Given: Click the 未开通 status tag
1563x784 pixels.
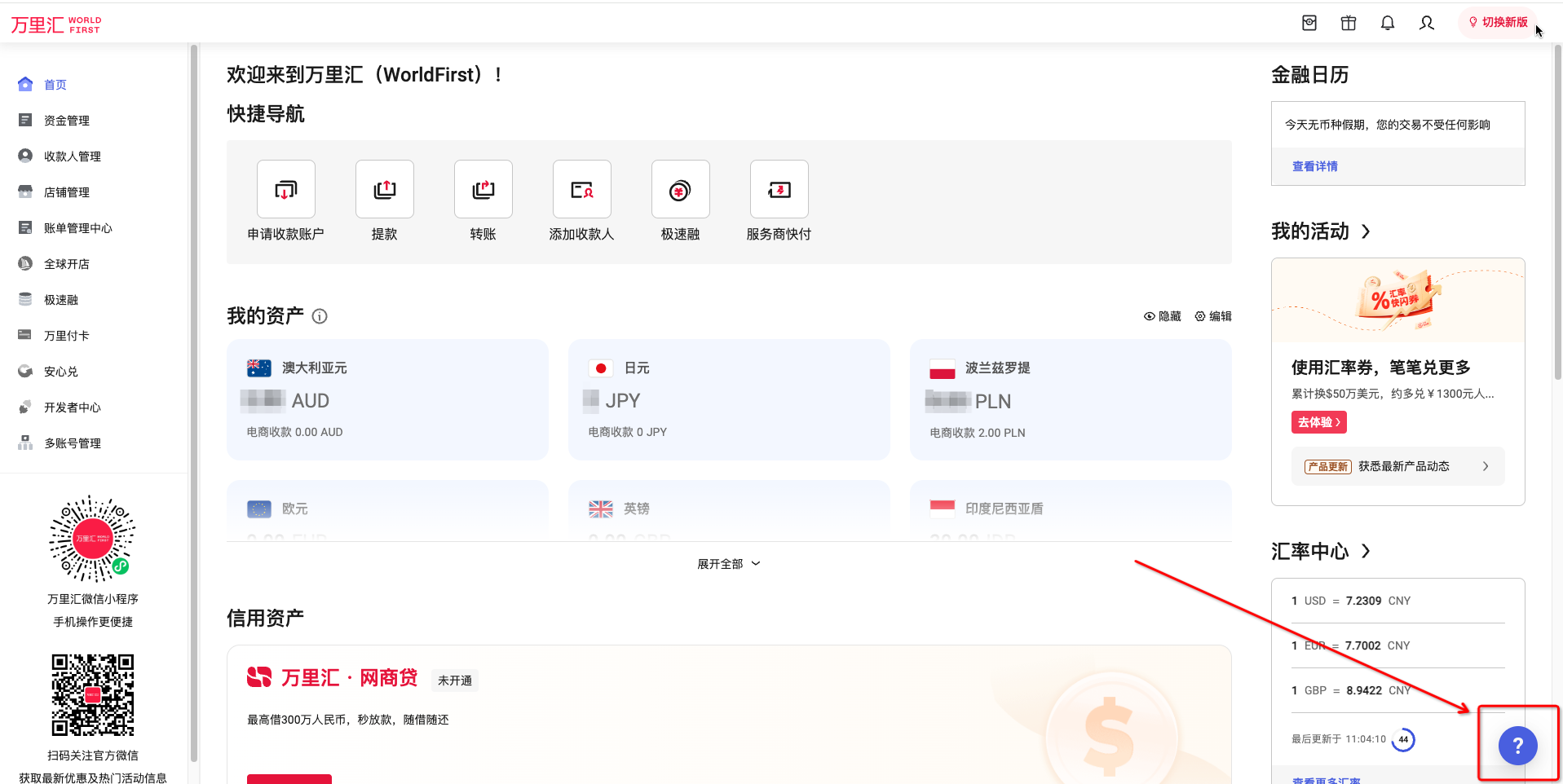Looking at the screenshot, I should (455, 680).
